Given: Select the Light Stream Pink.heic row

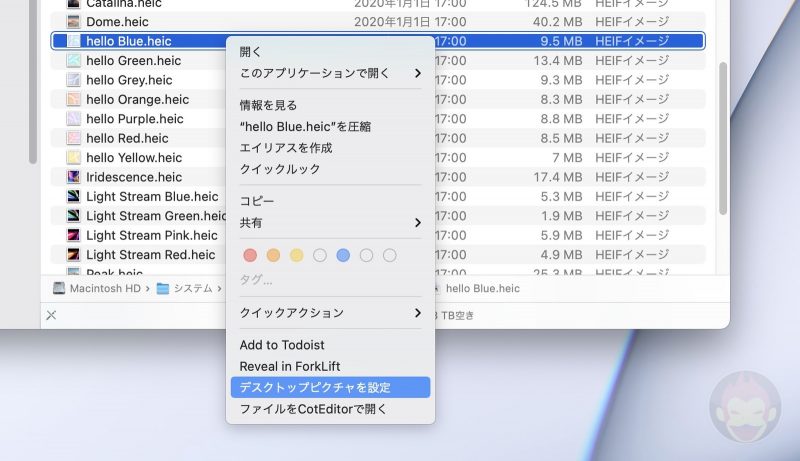Looking at the screenshot, I should (378, 235).
